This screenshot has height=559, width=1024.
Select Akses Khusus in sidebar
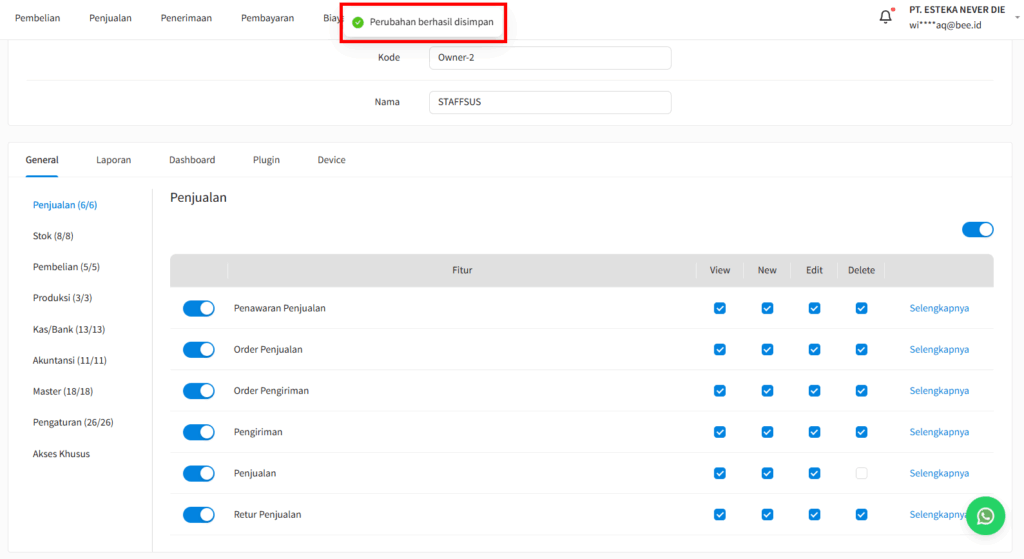click(x=61, y=453)
